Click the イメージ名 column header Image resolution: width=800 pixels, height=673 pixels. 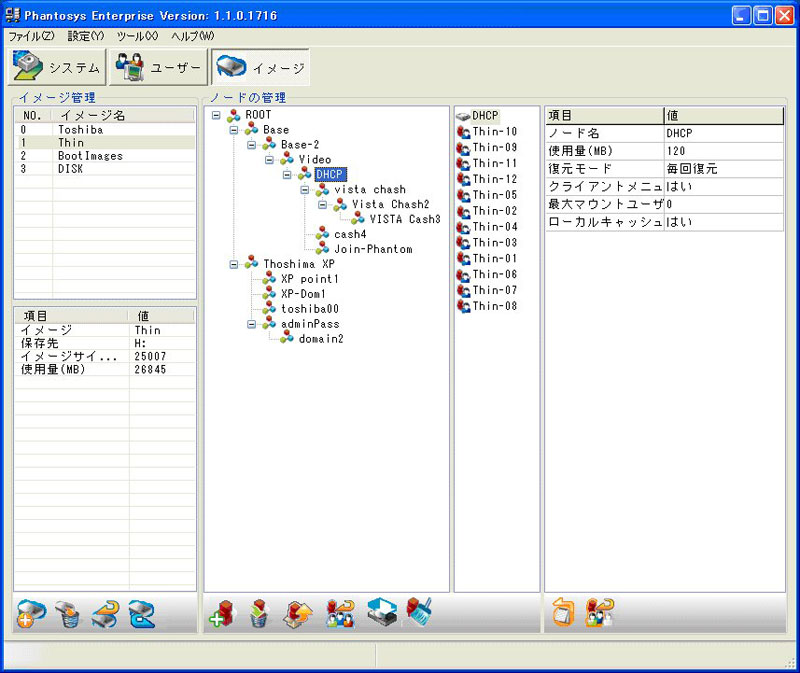pos(123,115)
